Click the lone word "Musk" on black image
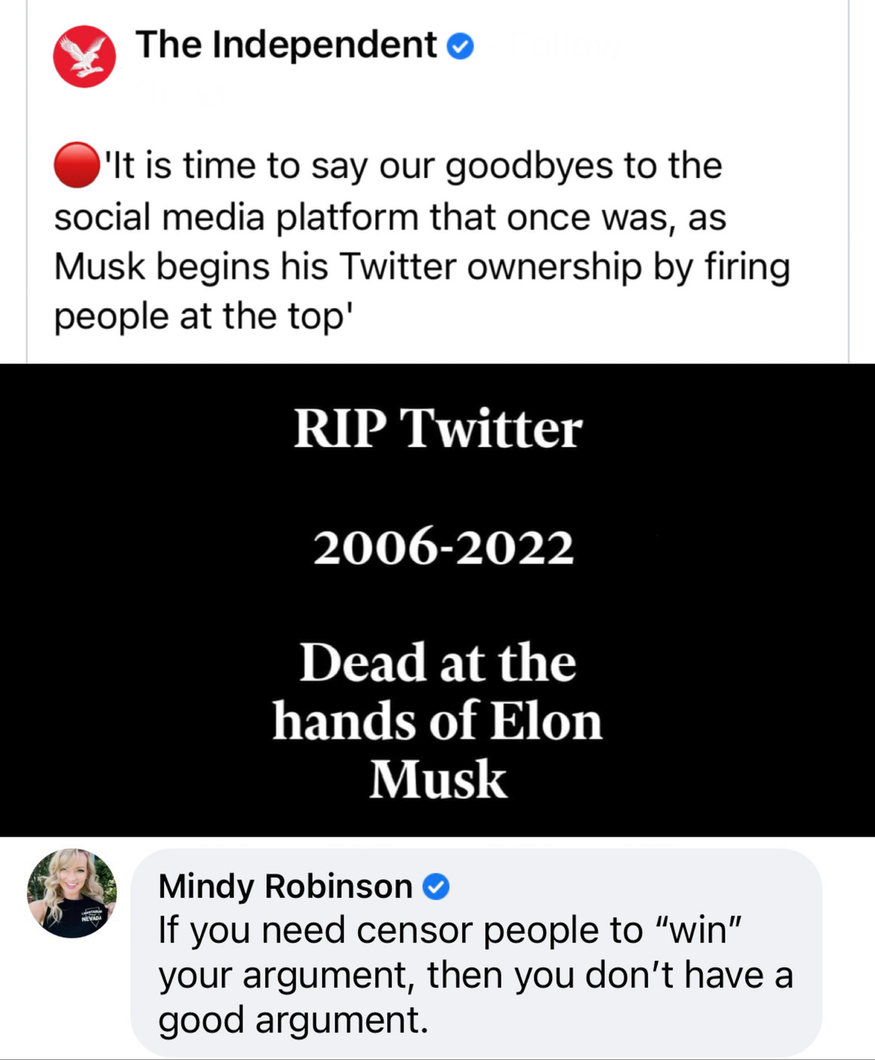Image resolution: width=875 pixels, height=1060 pixels. point(438,780)
